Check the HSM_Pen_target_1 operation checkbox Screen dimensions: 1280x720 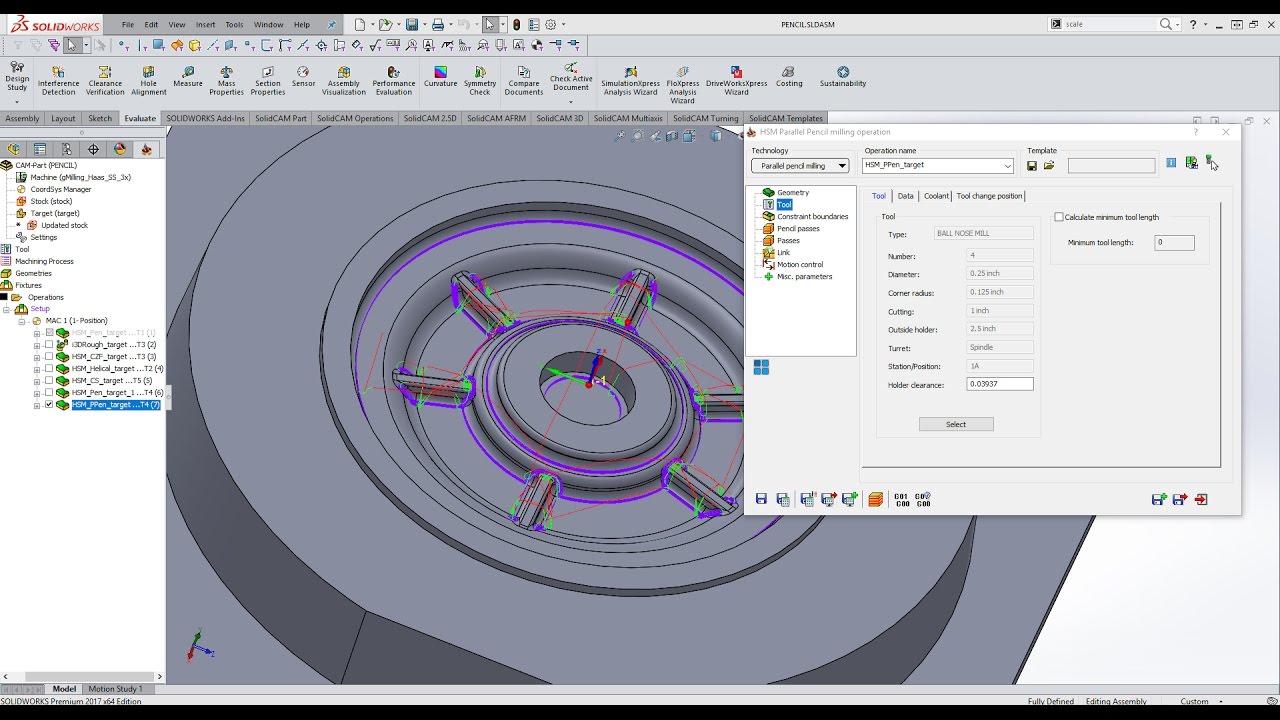49,393
